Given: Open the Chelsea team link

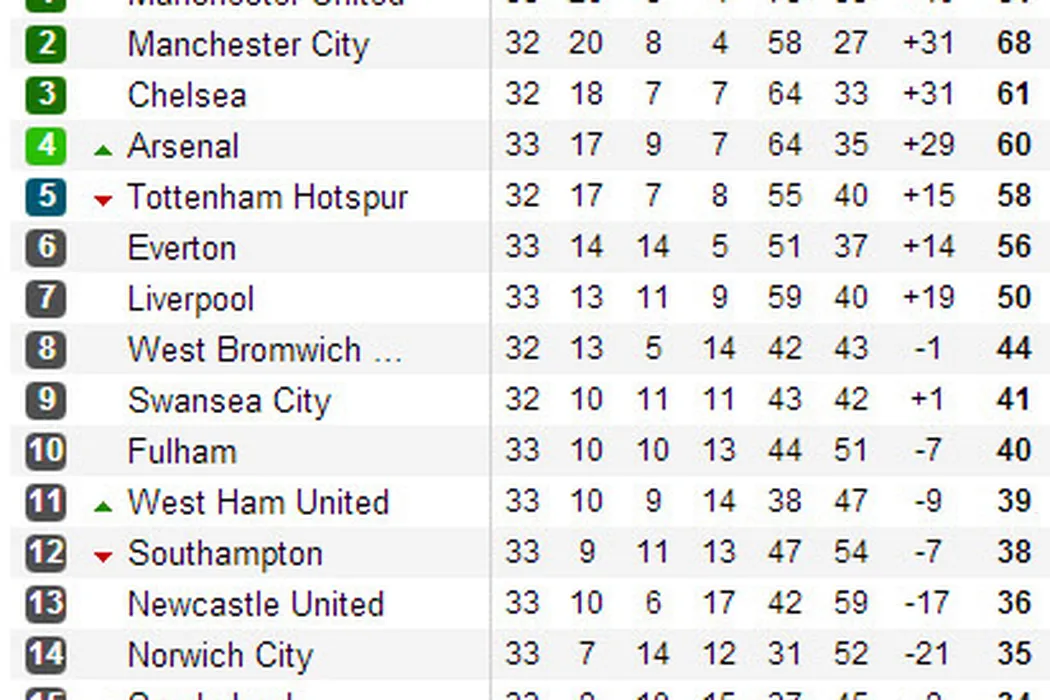Looking at the screenshot, I should pos(187,96).
